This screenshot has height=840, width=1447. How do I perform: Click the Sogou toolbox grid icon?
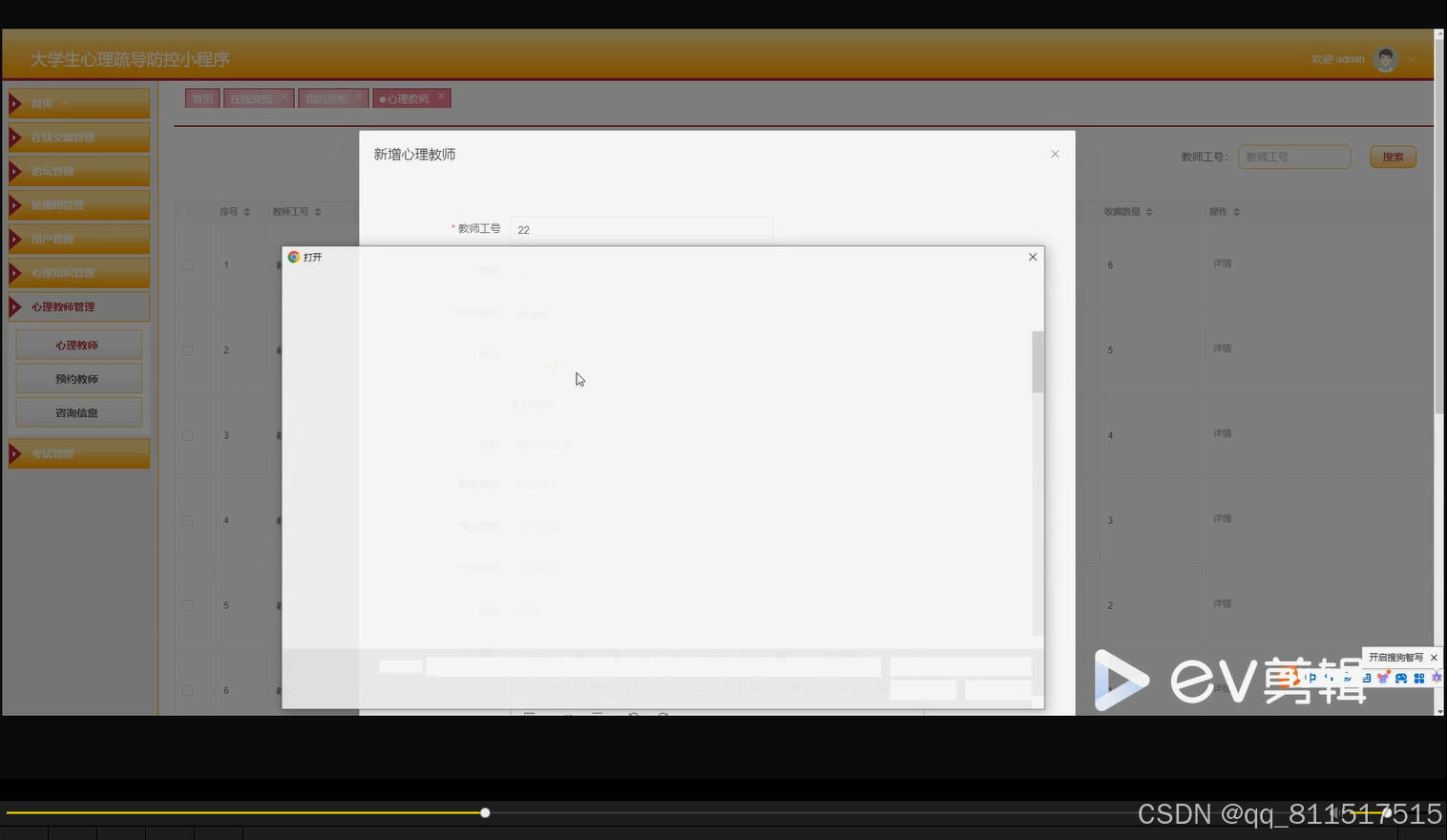coord(1419,678)
